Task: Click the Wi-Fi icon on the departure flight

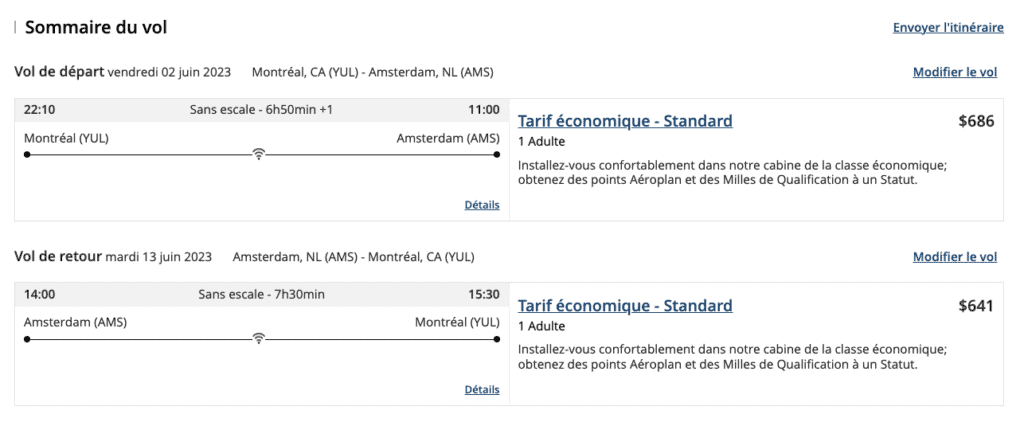Action: coord(258,154)
